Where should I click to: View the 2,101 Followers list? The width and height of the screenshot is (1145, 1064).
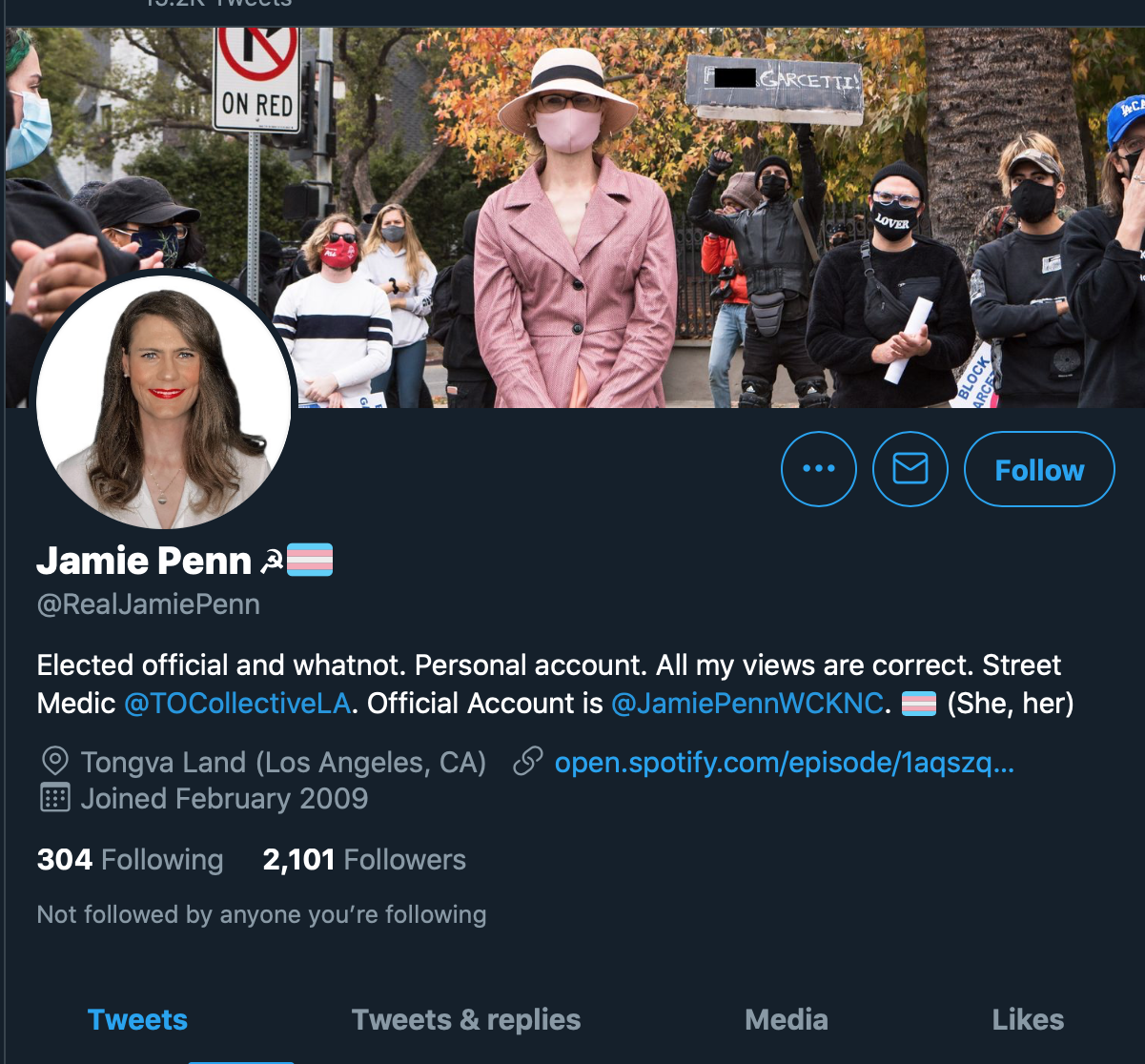click(364, 859)
